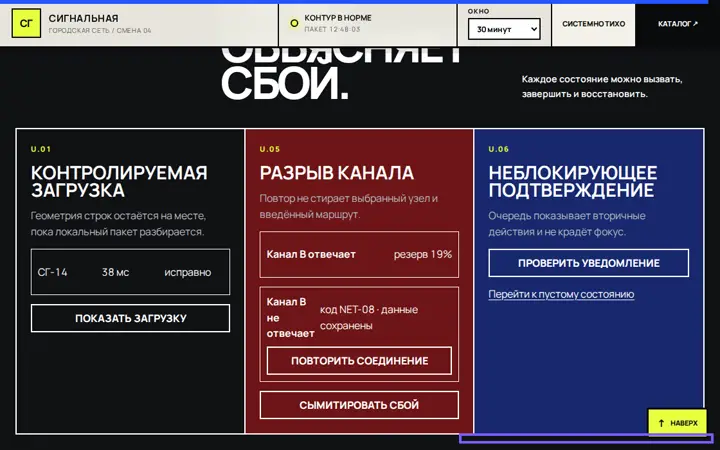
Task: Click the ПАКЕТ 12:48:03 timestamp
Action: (332, 29)
